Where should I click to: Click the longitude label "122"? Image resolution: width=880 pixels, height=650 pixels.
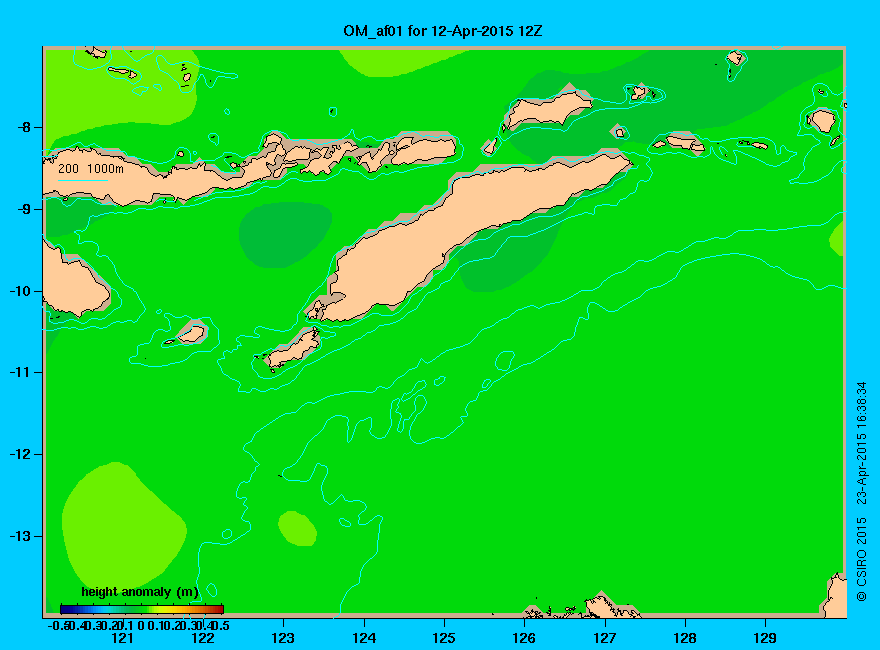coord(203,638)
